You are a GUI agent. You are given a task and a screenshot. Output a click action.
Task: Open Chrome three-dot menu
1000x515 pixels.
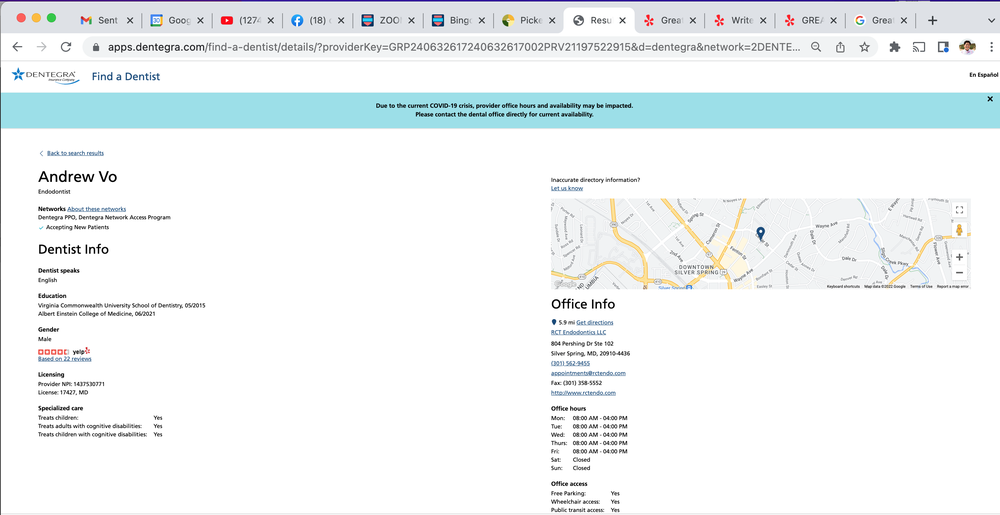[992, 47]
